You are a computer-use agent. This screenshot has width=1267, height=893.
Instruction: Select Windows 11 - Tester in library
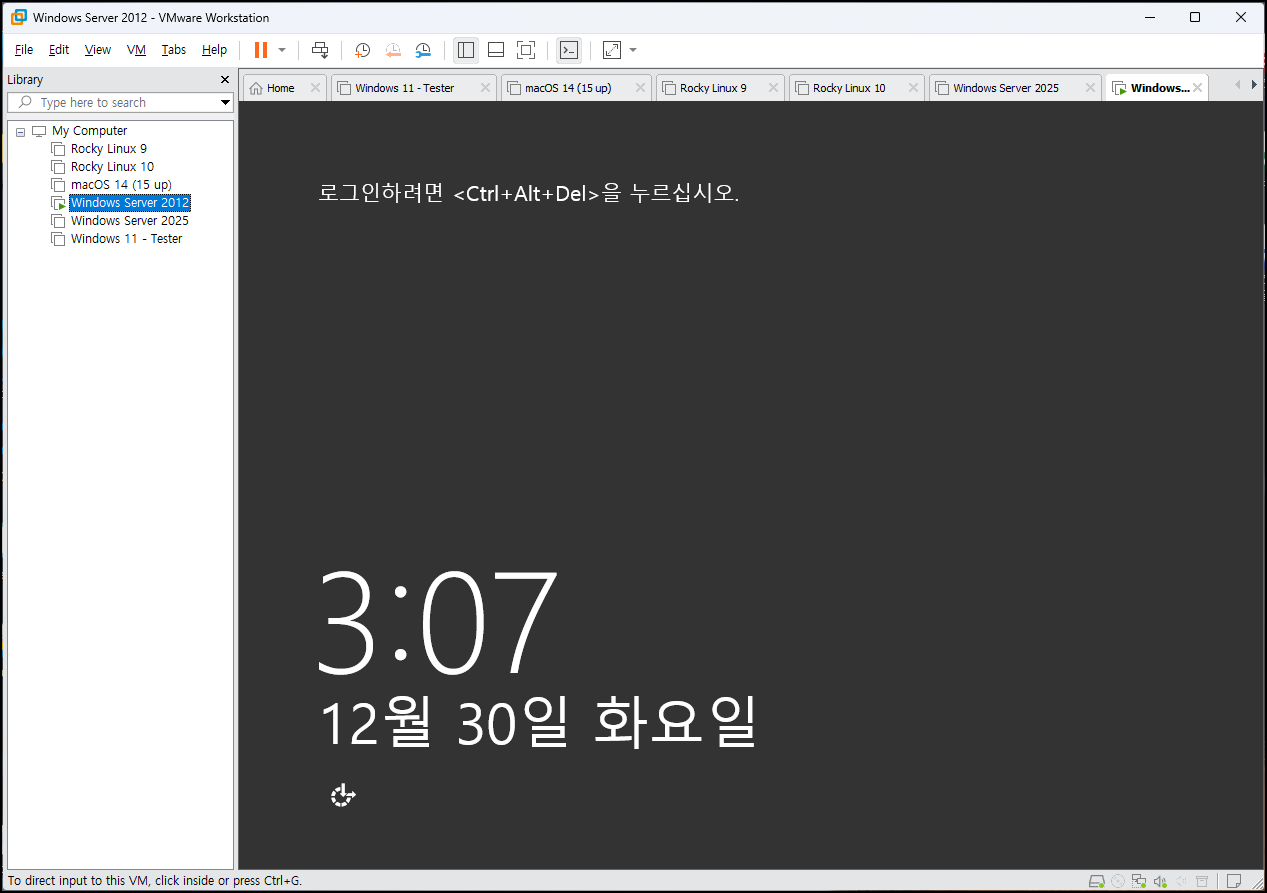coord(126,238)
